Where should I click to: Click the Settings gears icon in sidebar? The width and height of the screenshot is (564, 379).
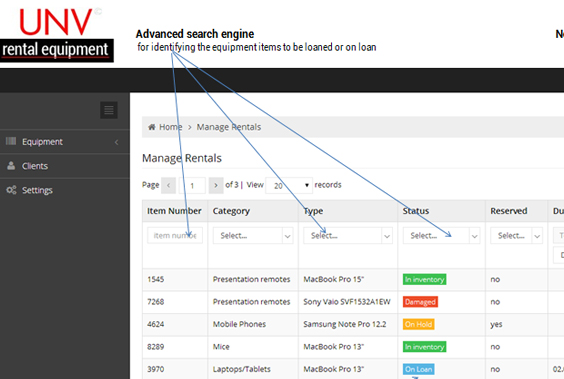11,190
